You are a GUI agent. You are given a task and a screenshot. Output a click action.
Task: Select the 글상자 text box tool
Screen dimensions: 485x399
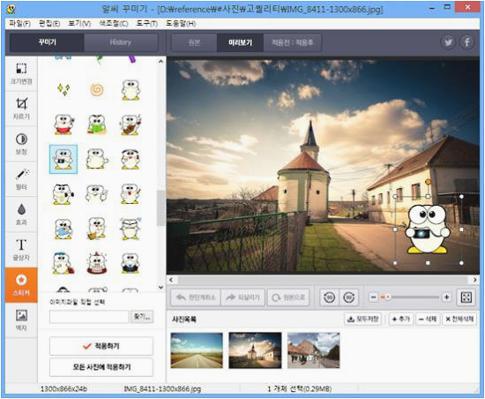click(x=21, y=250)
